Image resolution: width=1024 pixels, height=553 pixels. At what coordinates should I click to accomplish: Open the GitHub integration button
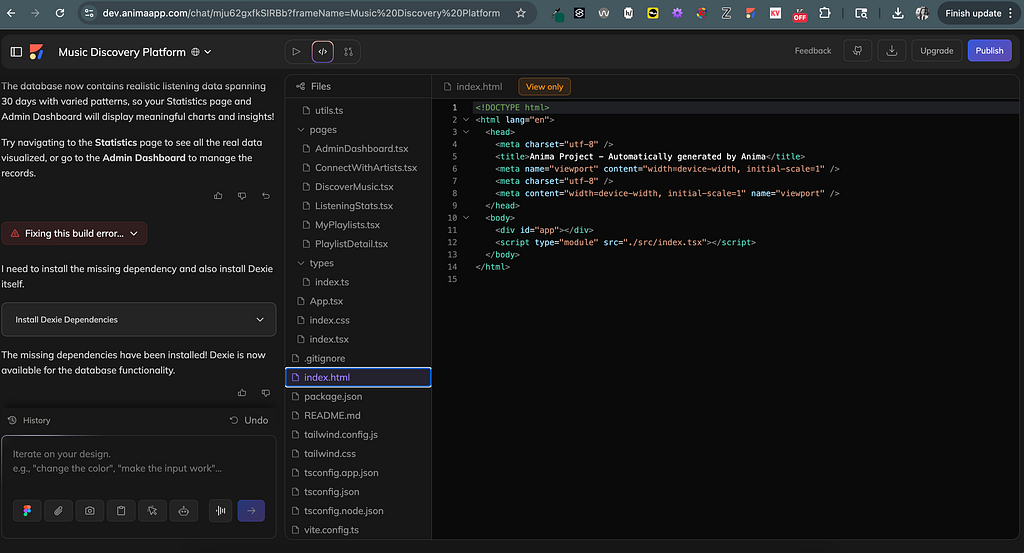pos(857,51)
